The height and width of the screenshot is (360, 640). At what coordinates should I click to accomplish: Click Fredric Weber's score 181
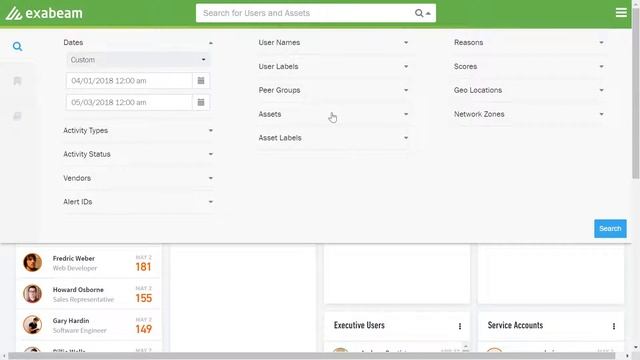(x=143, y=267)
